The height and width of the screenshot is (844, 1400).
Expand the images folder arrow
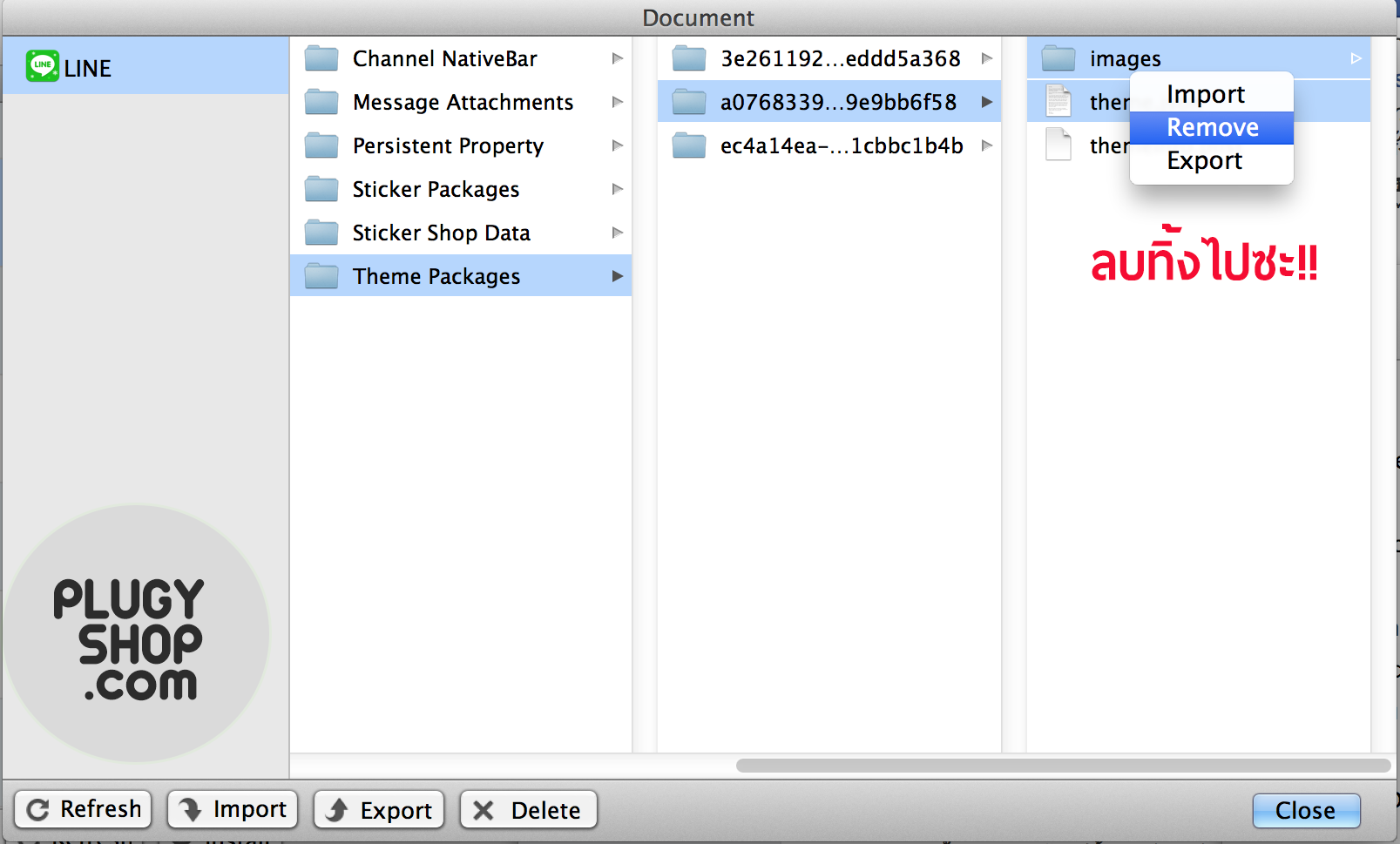pos(1356,58)
